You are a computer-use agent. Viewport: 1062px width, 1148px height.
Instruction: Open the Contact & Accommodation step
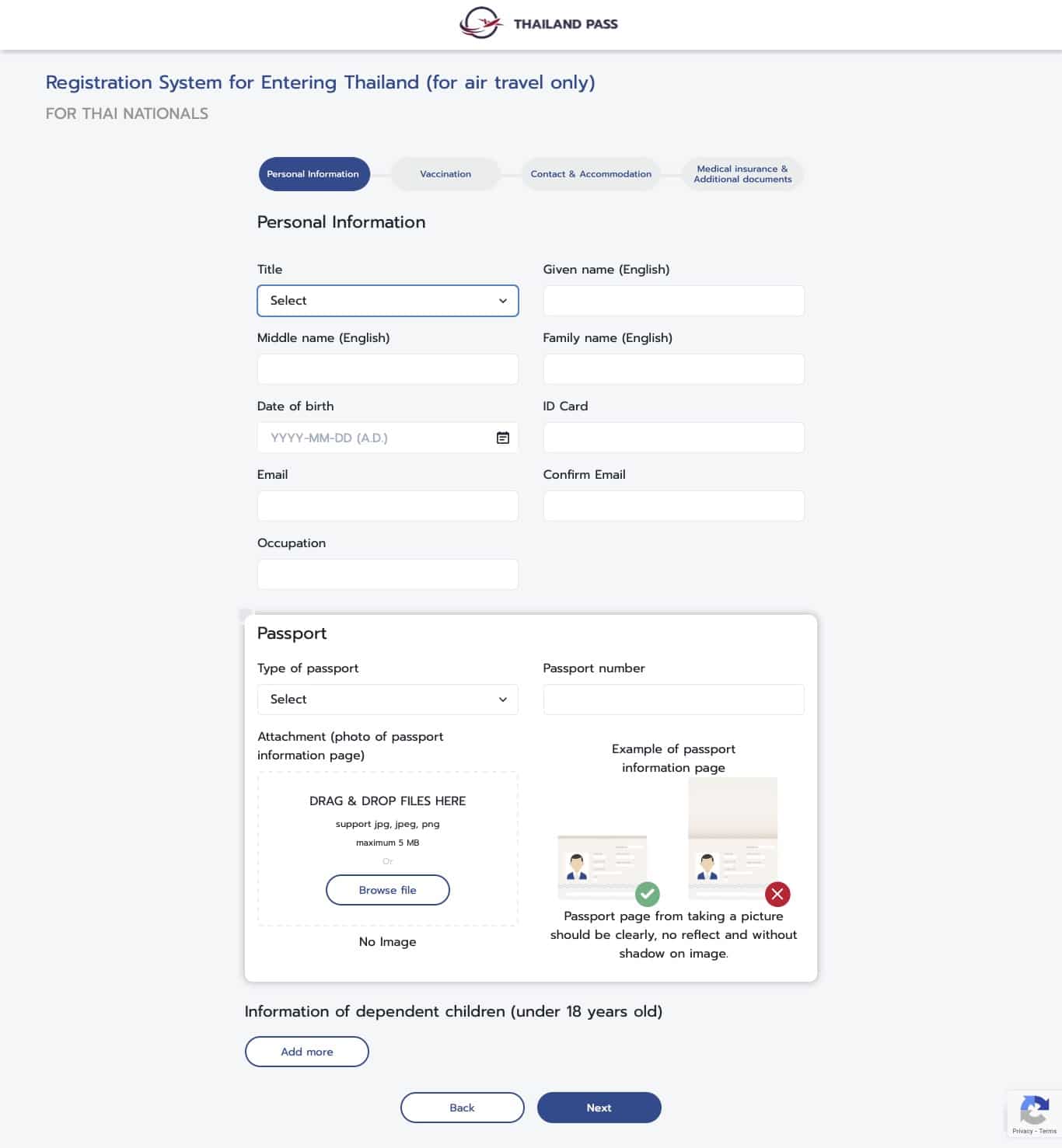tap(590, 173)
